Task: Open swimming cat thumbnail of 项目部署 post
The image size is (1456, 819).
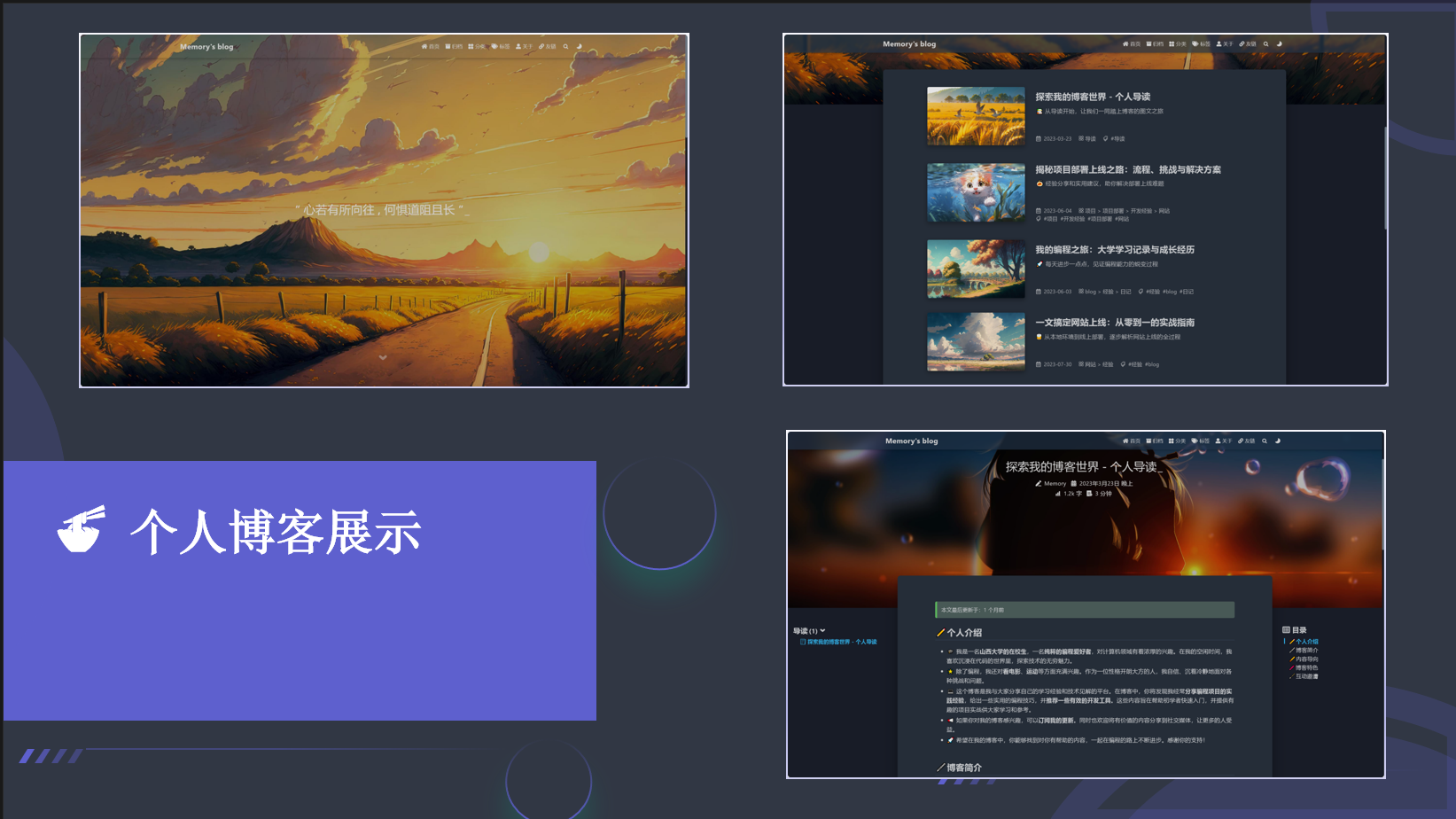Action: coord(976,192)
